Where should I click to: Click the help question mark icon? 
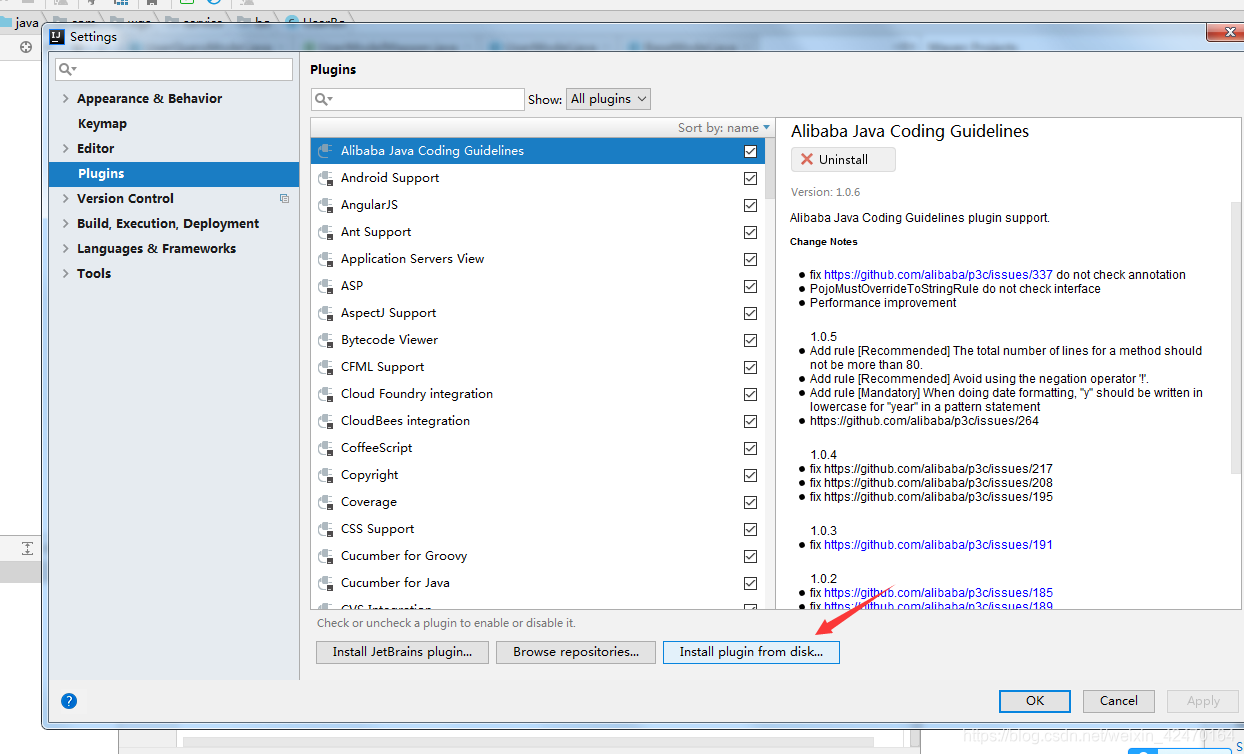pyautogui.click(x=69, y=701)
